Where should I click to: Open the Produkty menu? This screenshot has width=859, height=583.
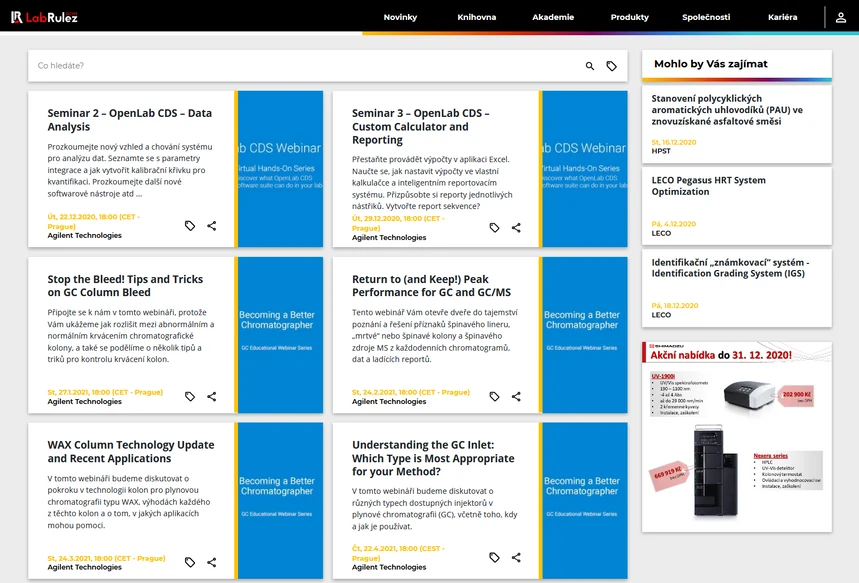629,17
